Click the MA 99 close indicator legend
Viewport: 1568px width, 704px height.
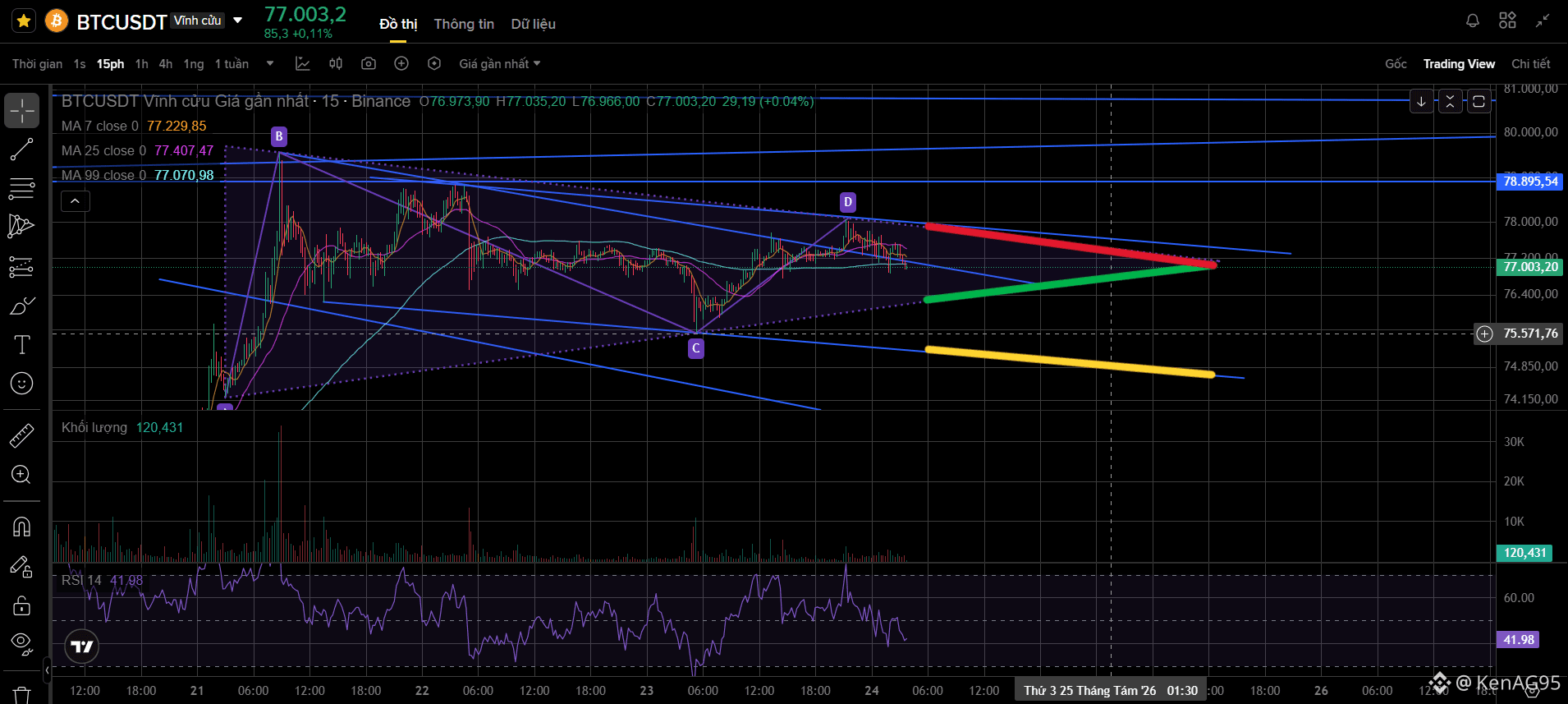137,175
